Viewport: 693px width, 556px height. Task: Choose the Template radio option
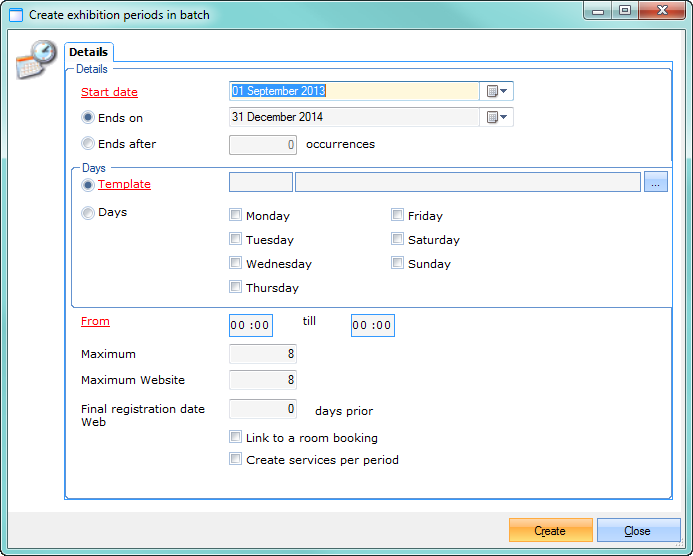click(88, 184)
